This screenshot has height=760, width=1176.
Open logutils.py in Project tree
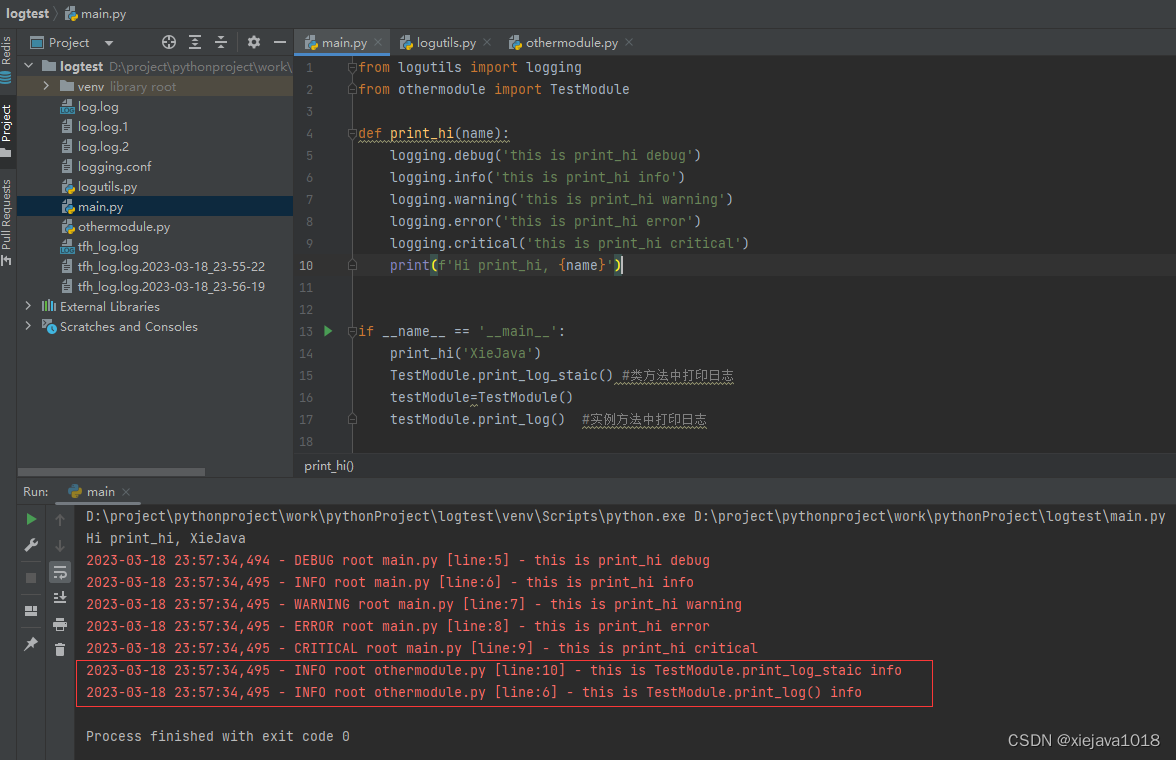pyautogui.click(x=106, y=187)
